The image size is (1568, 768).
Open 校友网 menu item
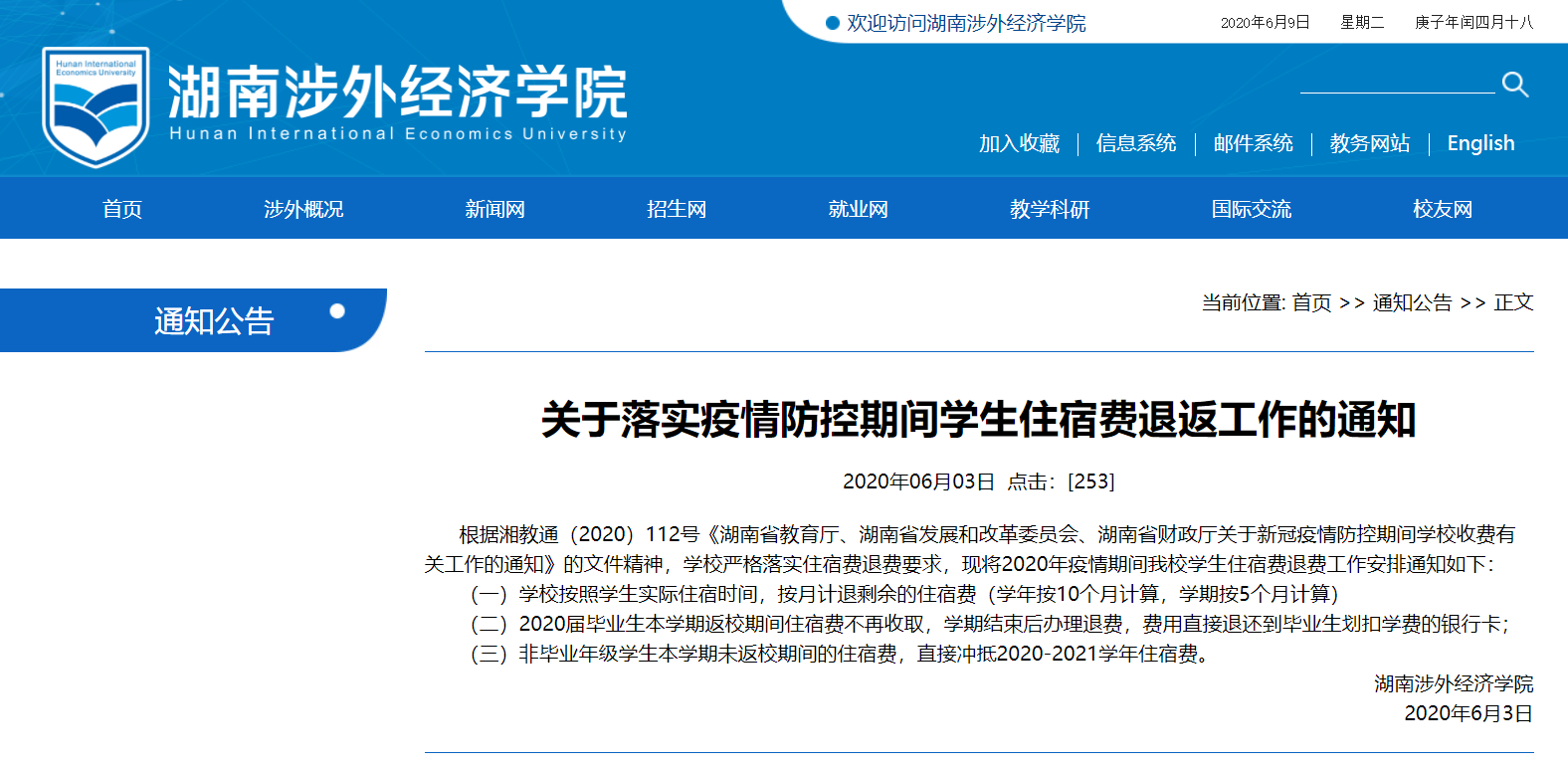(1443, 209)
